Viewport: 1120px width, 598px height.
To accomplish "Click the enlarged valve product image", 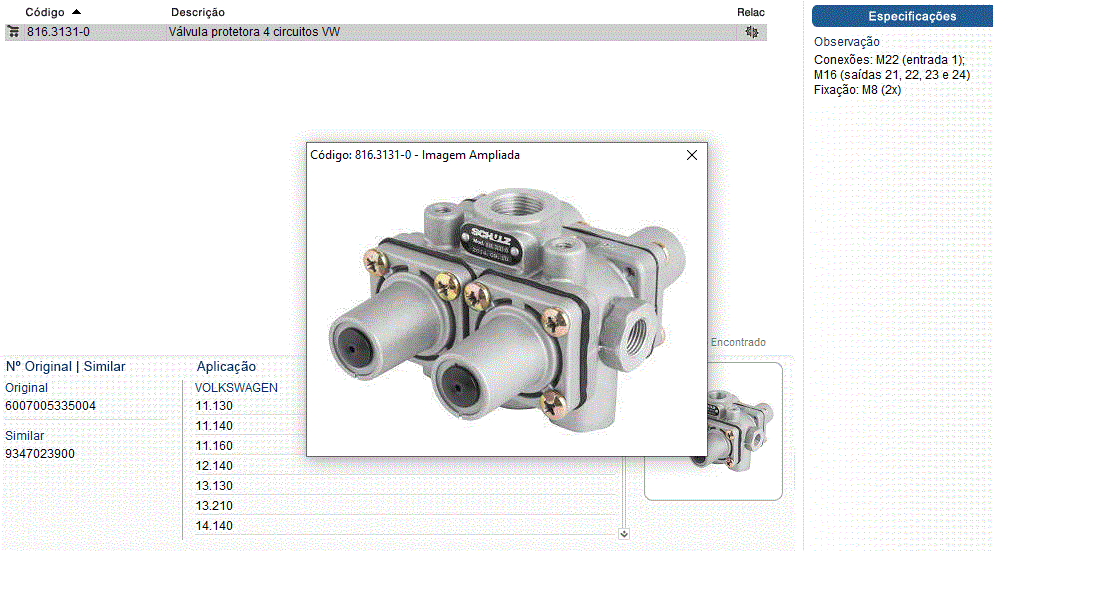I will point(505,305).
